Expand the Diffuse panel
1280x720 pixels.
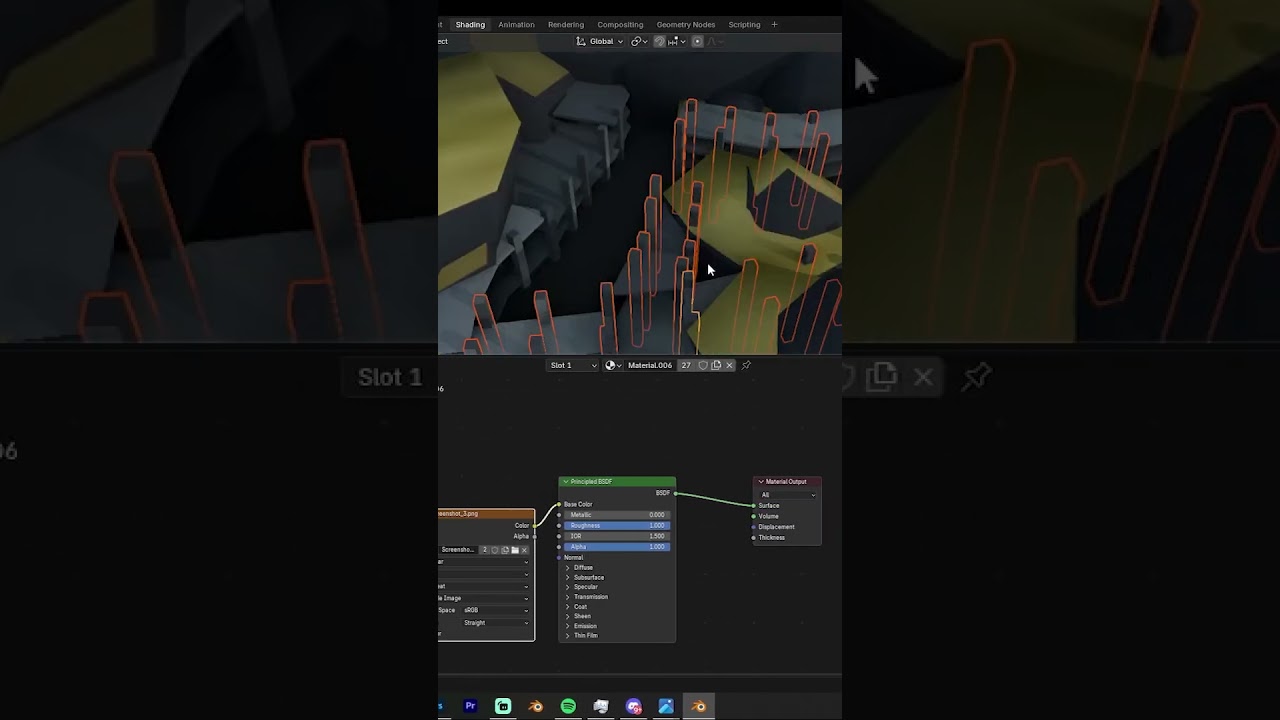click(x=568, y=568)
